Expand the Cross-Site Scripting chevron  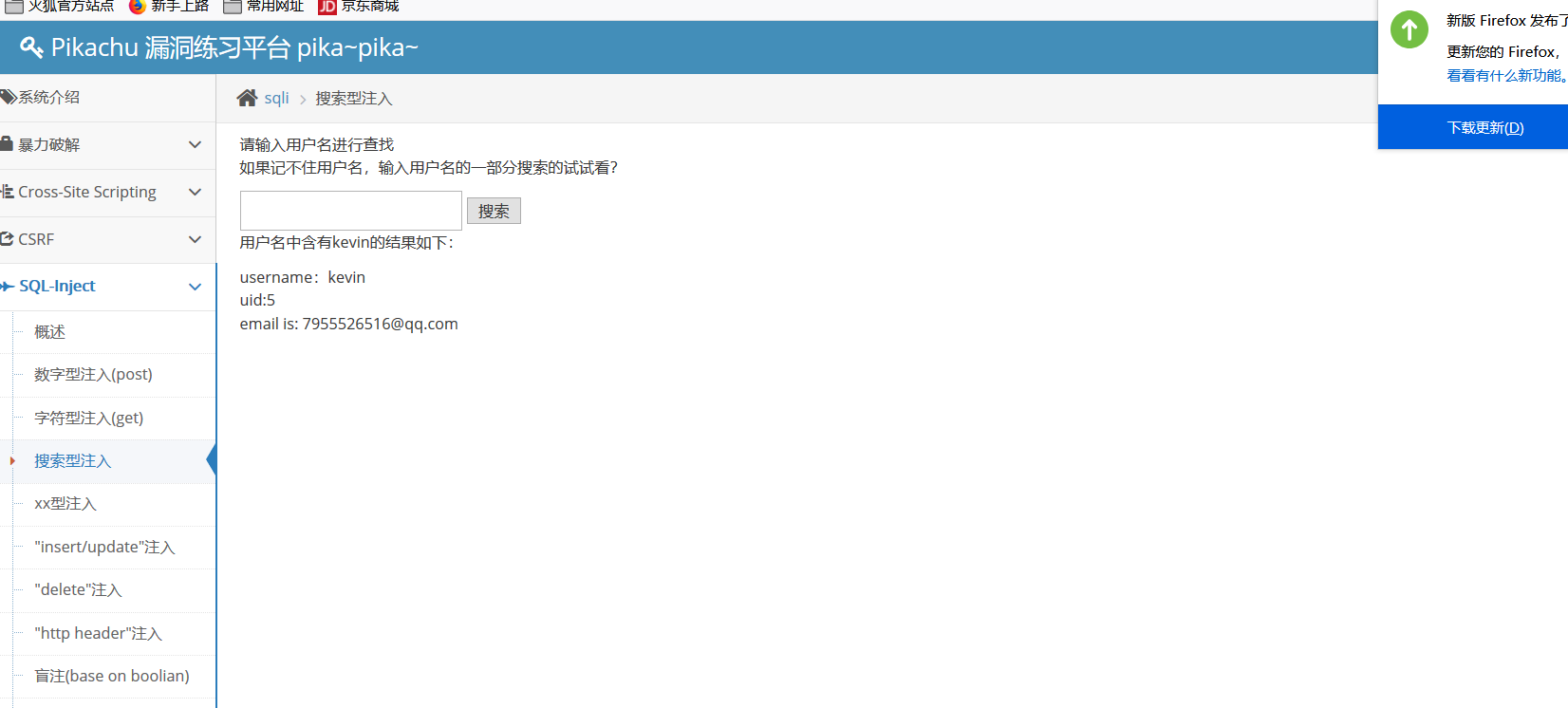(195, 192)
